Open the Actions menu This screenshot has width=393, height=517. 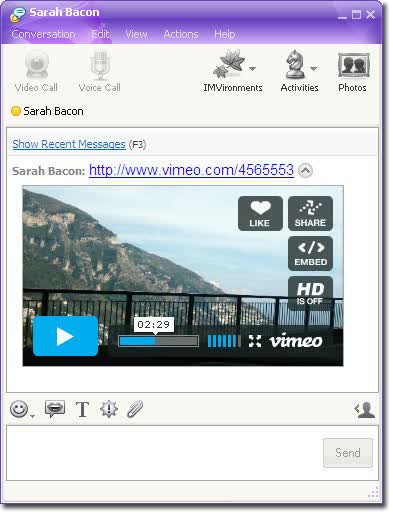tap(181, 34)
